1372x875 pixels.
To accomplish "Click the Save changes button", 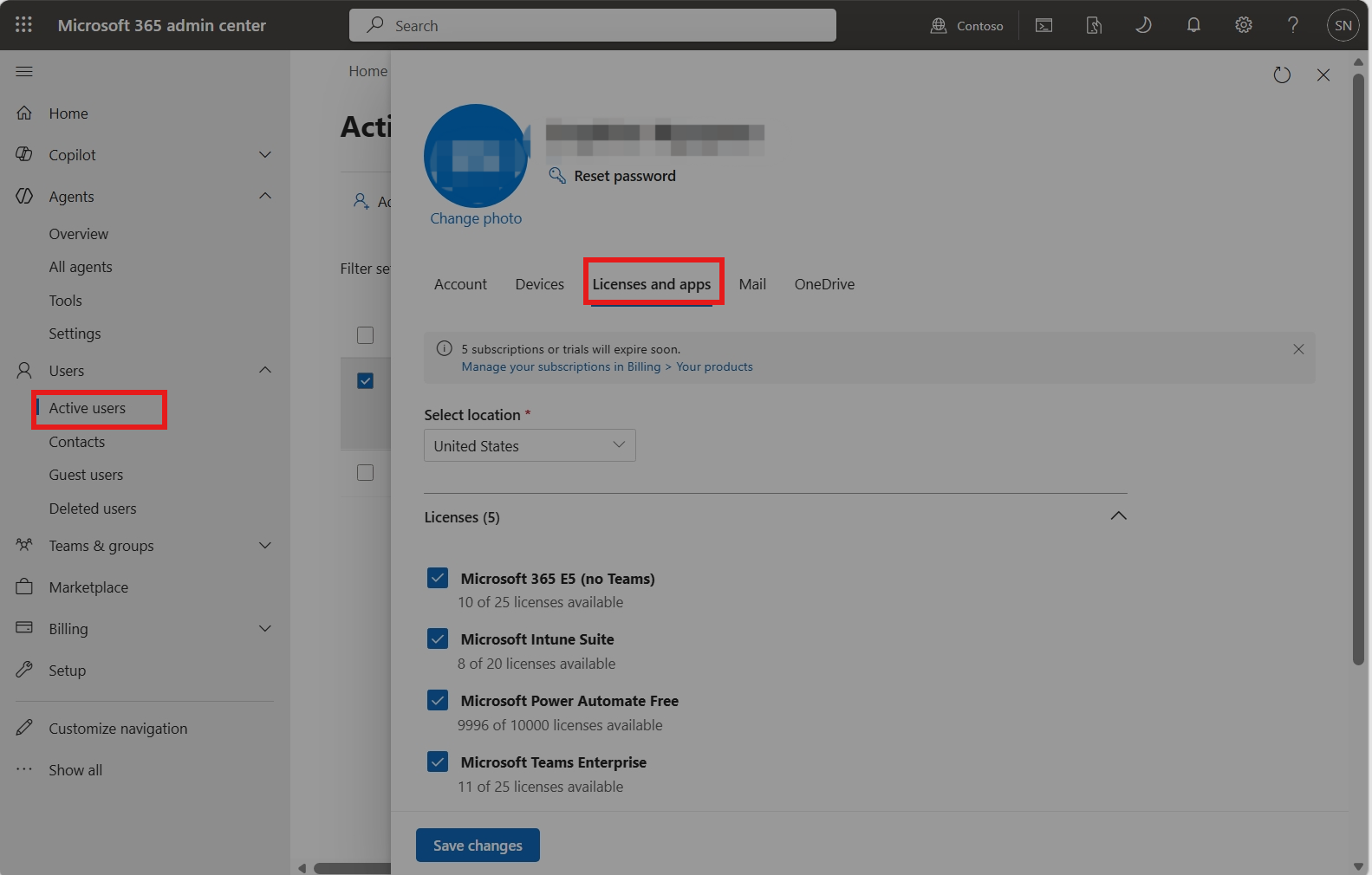I will pyautogui.click(x=478, y=845).
